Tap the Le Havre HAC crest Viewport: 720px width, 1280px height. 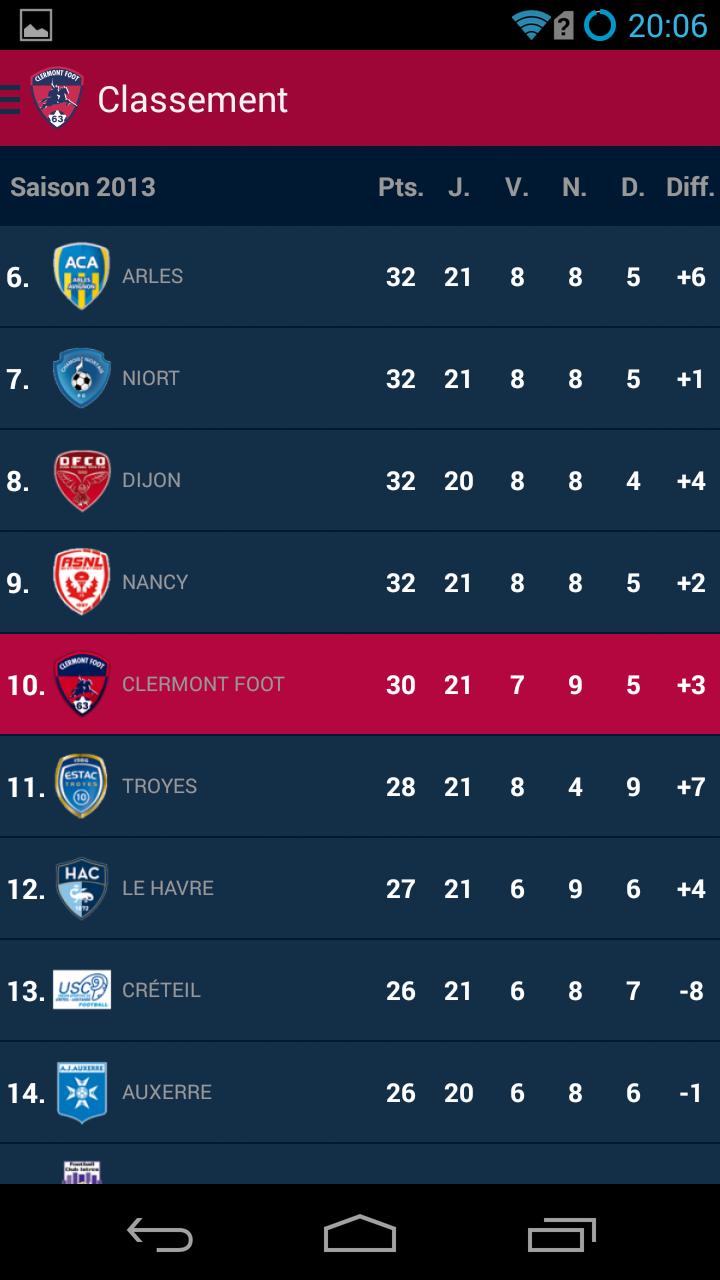(x=82, y=888)
